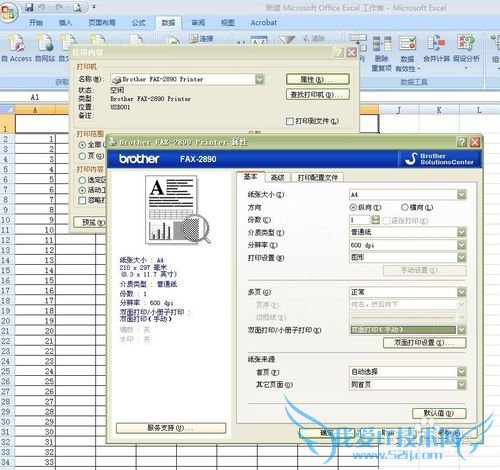
Task: Switch to the 公式 ribbon tab
Action: (139, 23)
